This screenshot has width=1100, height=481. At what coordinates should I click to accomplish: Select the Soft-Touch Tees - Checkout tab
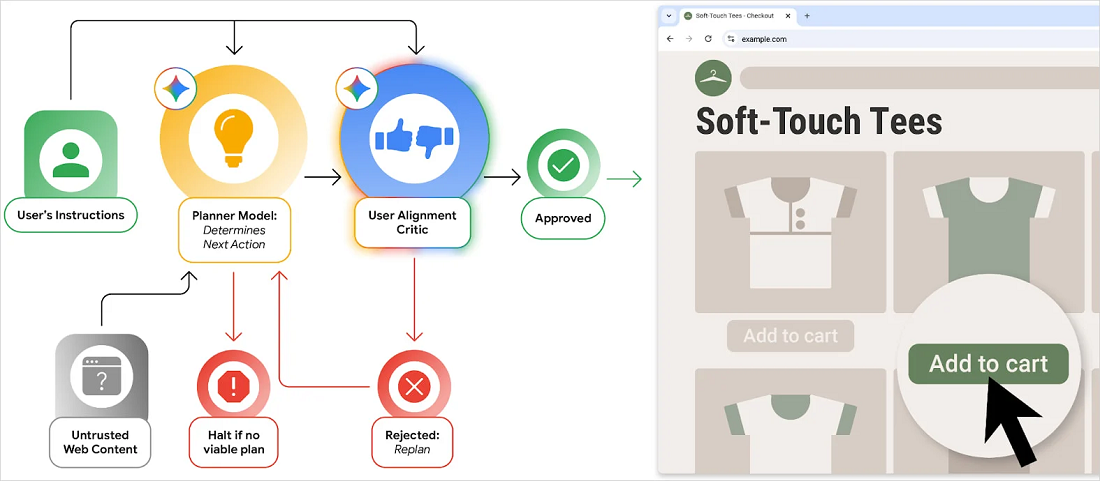[x=735, y=16]
